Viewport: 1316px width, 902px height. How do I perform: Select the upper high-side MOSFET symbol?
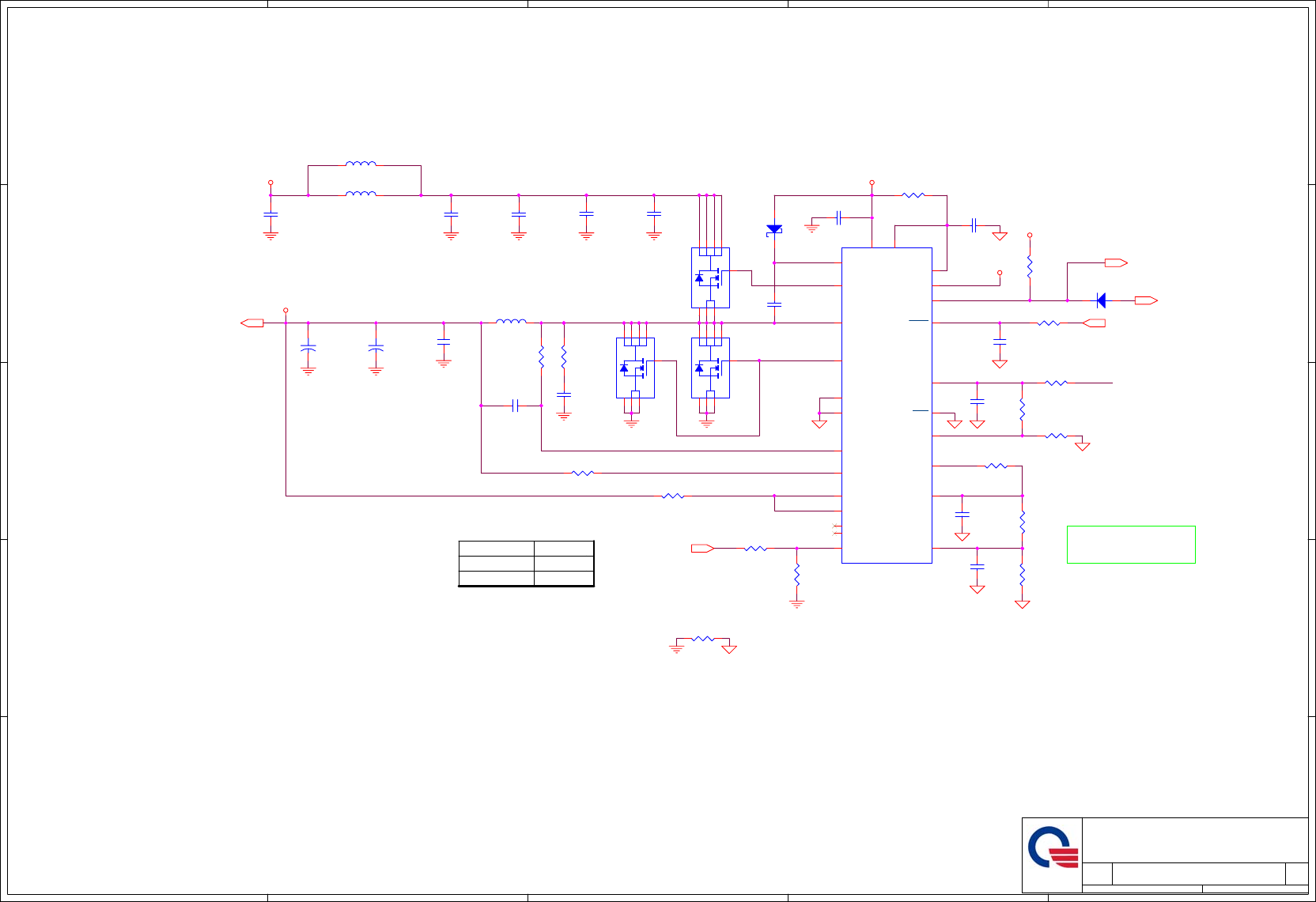(710, 277)
